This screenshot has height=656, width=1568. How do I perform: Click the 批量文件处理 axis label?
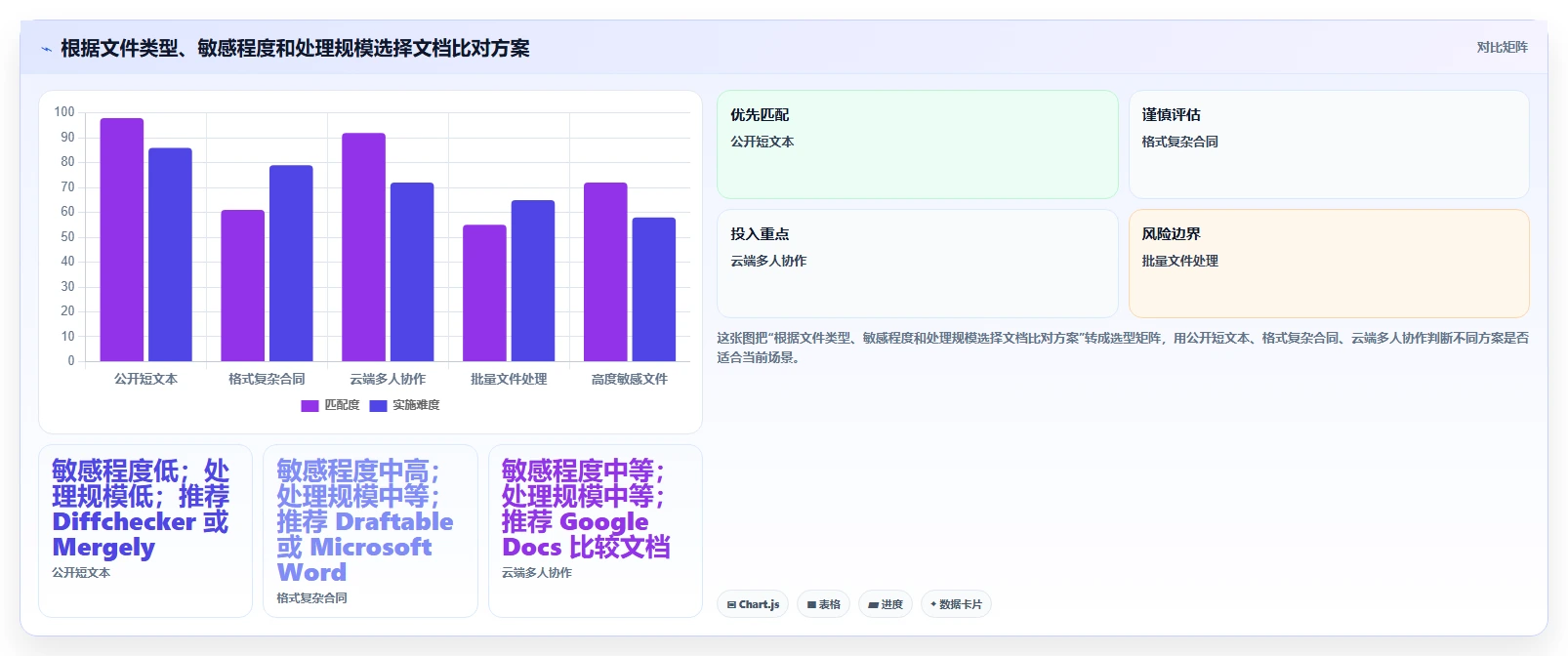click(509, 379)
